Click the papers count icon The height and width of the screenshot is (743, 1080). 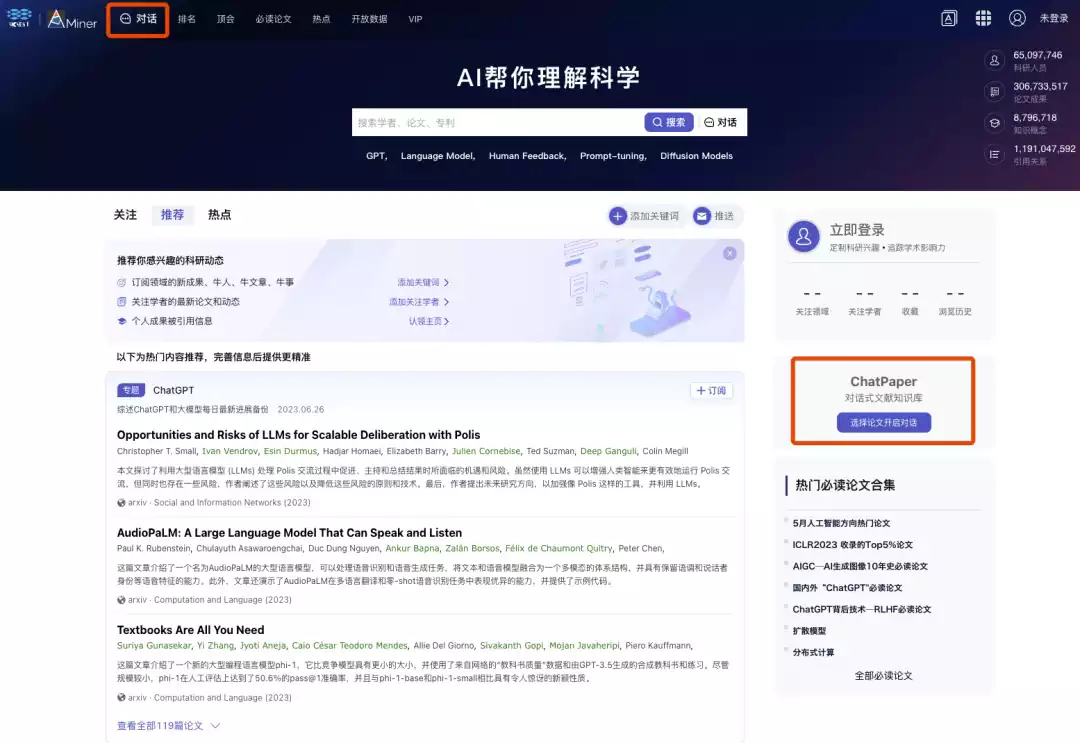[995, 92]
